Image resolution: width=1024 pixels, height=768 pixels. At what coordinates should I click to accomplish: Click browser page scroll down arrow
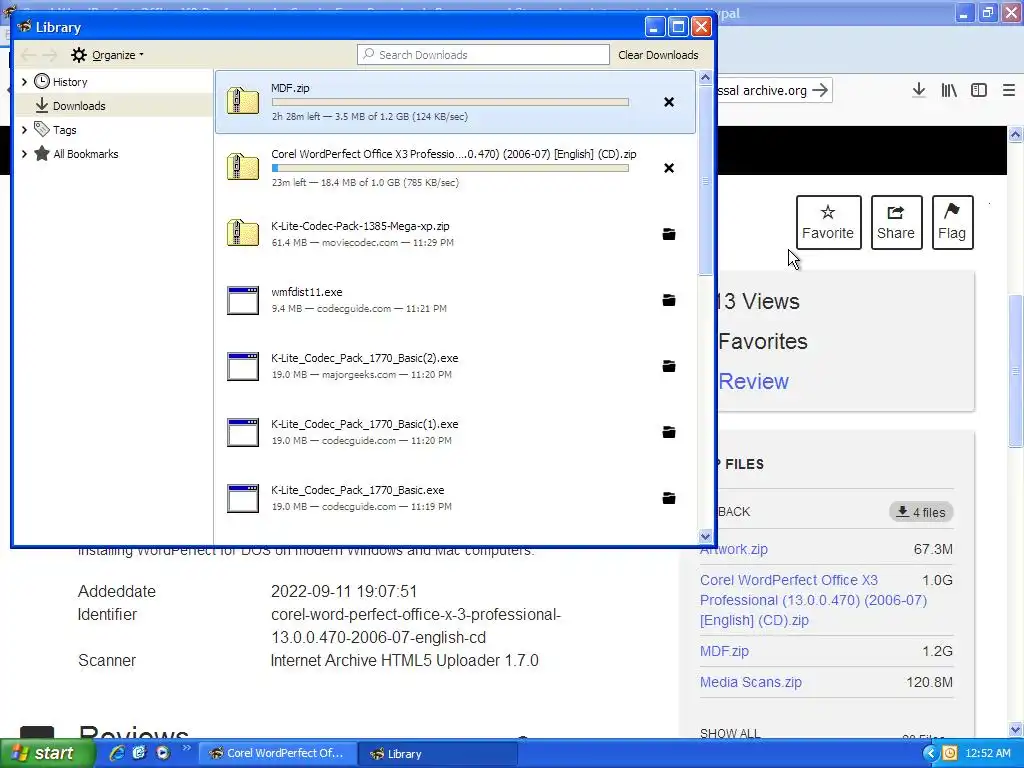pyautogui.click(x=1016, y=729)
